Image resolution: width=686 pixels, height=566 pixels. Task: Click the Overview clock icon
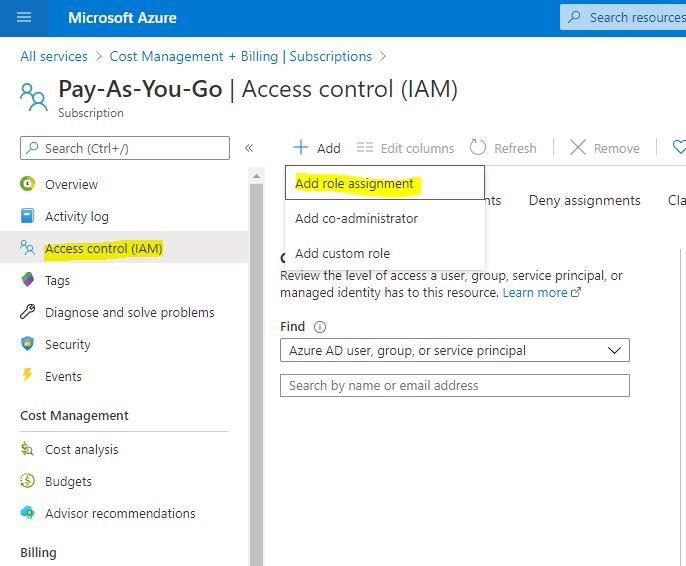tap(28, 184)
